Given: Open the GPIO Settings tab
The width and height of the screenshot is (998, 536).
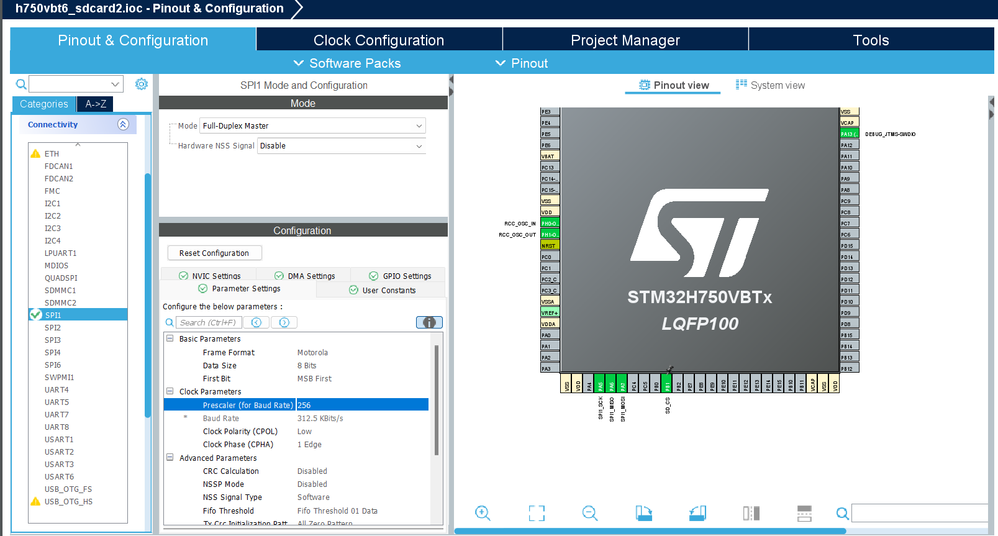Looking at the screenshot, I should 400,276.
